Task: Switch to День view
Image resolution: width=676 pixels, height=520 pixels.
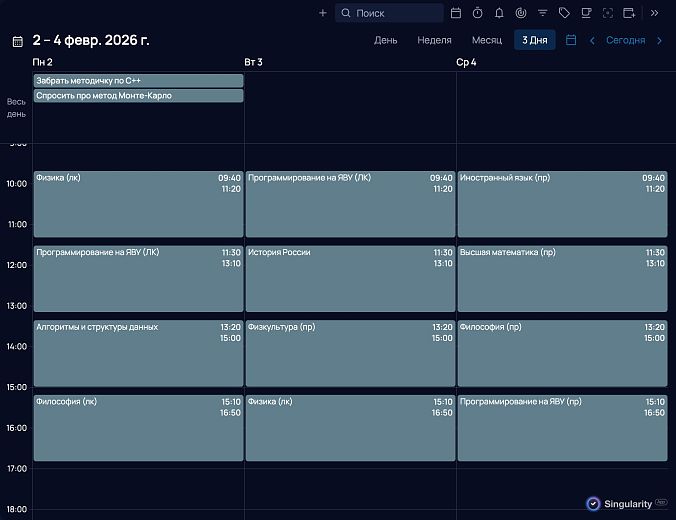Action: (x=385, y=40)
